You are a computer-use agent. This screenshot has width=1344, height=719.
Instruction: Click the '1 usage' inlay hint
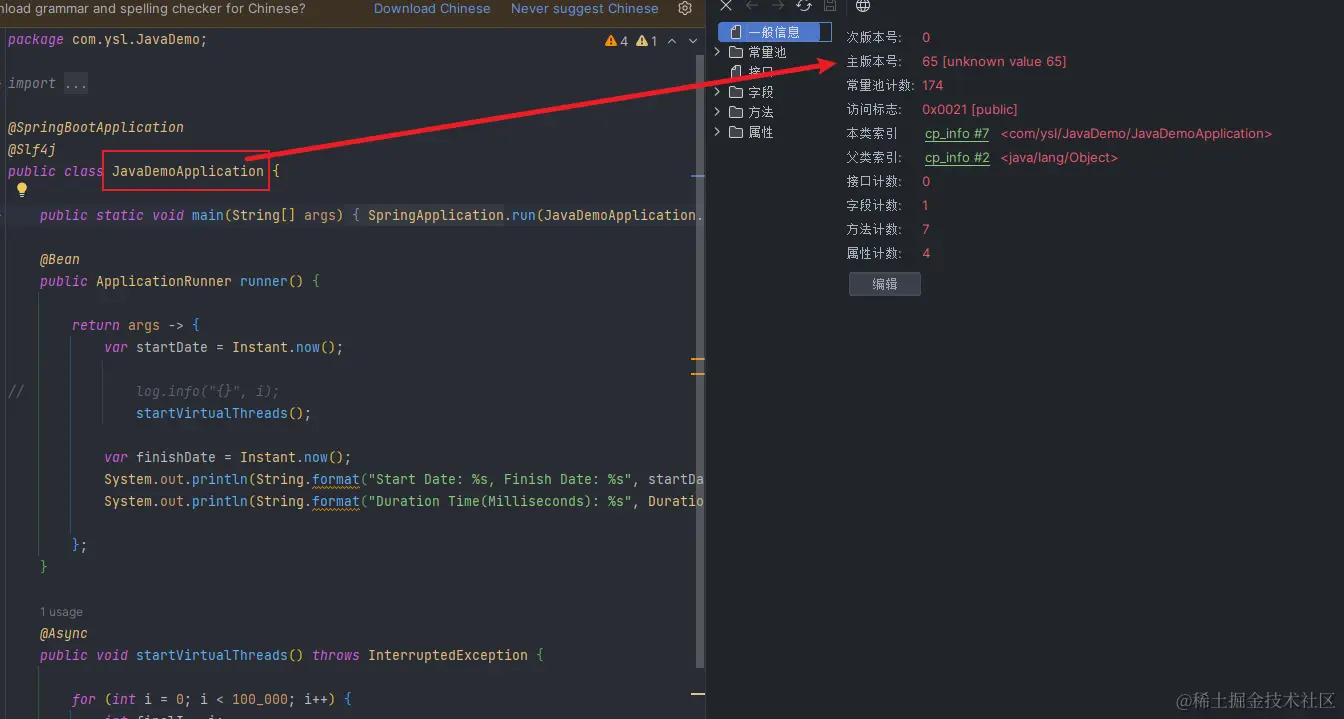coord(61,612)
